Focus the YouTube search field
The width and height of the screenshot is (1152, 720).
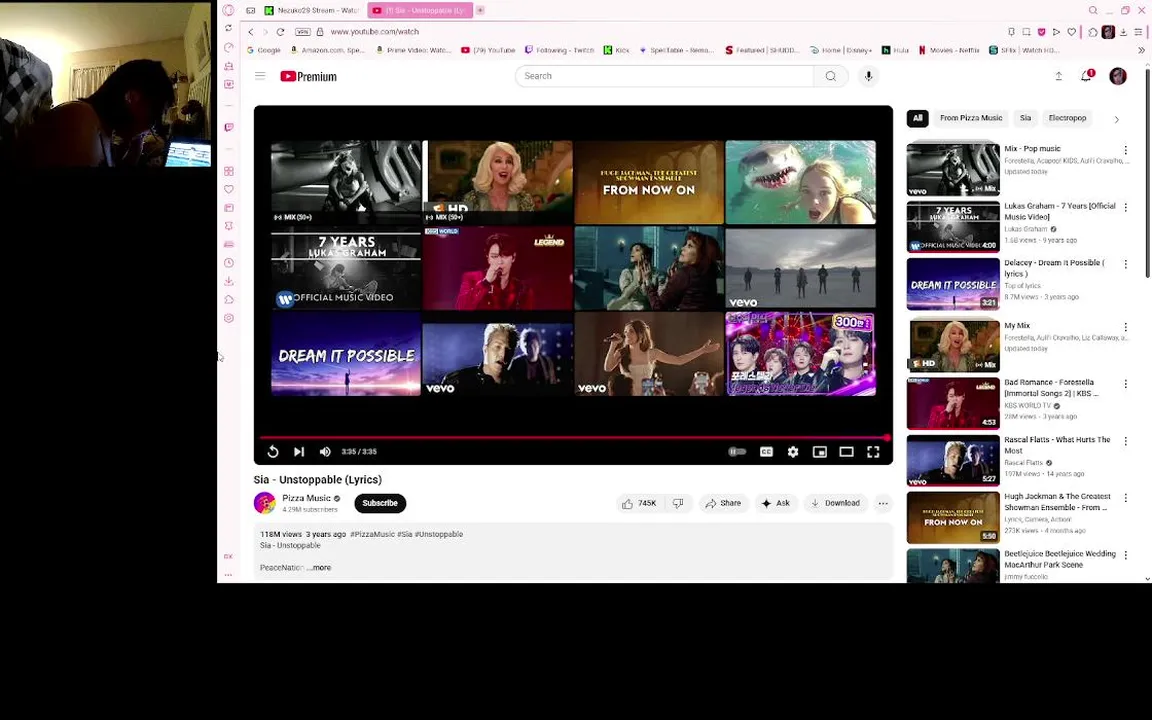click(664, 76)
